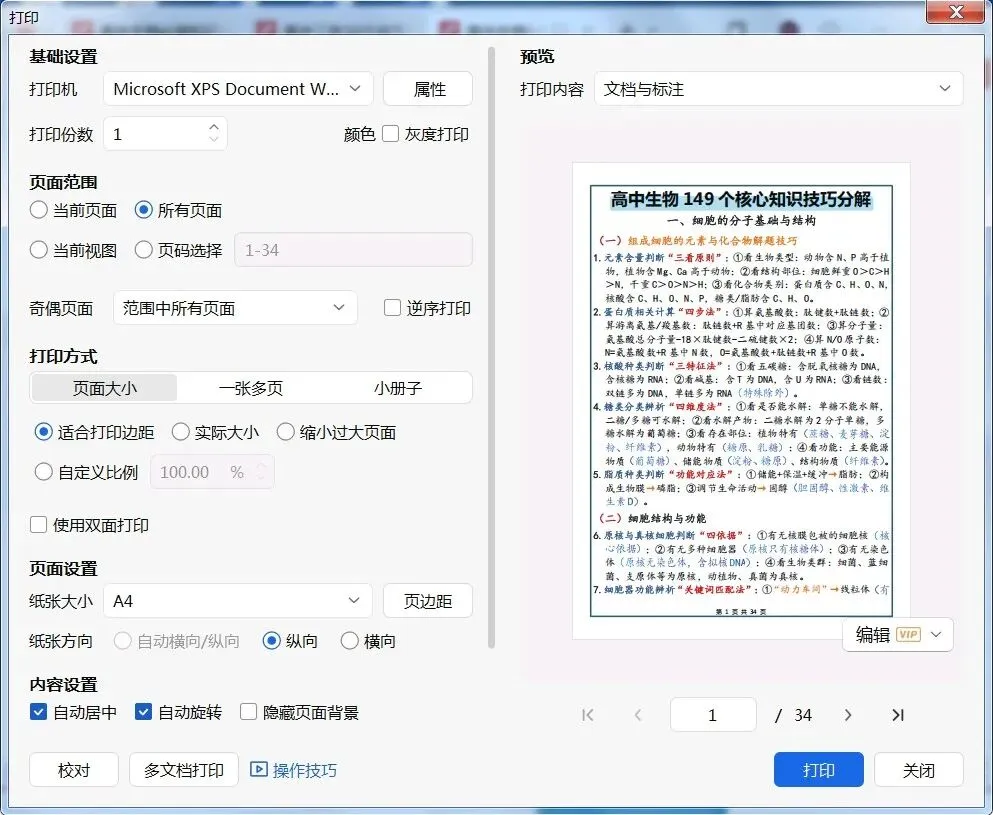
Task: Enable 逆序打印 reverse order checkbox
Action: [393, 308]
